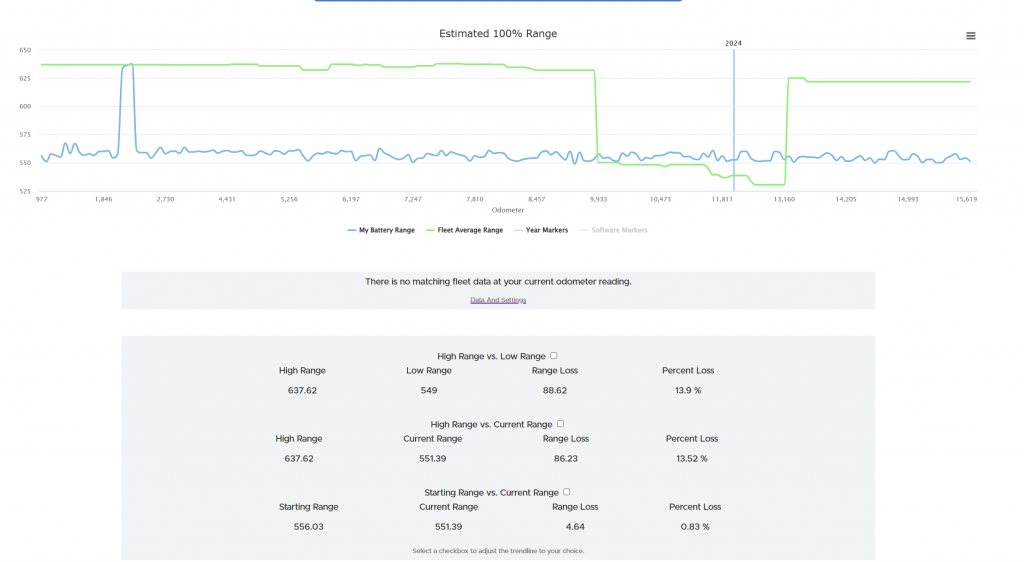The width and height of the screenshot is (1024, 562).
Task: Click the odometer tick label 13,160
Action: pyautogui.click(x=784, y=199)
